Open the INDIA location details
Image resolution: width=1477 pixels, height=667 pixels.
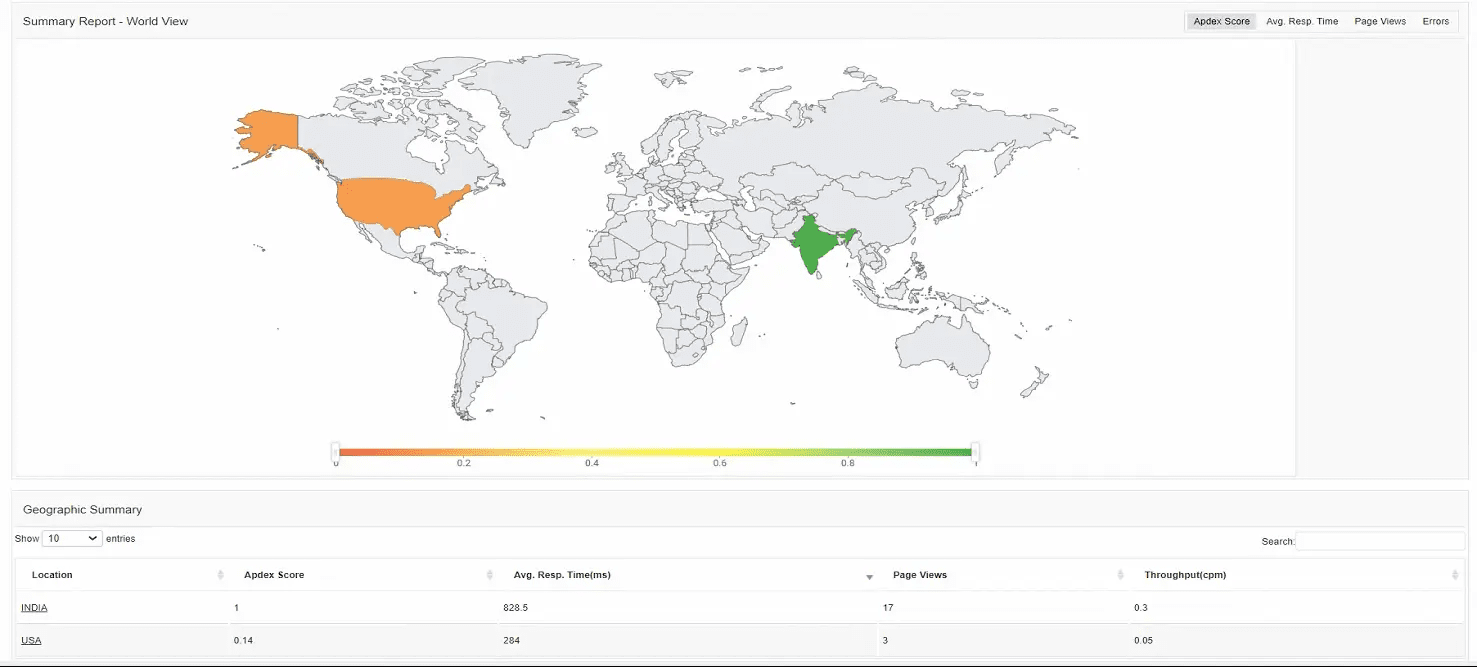[x=35, y=607]
